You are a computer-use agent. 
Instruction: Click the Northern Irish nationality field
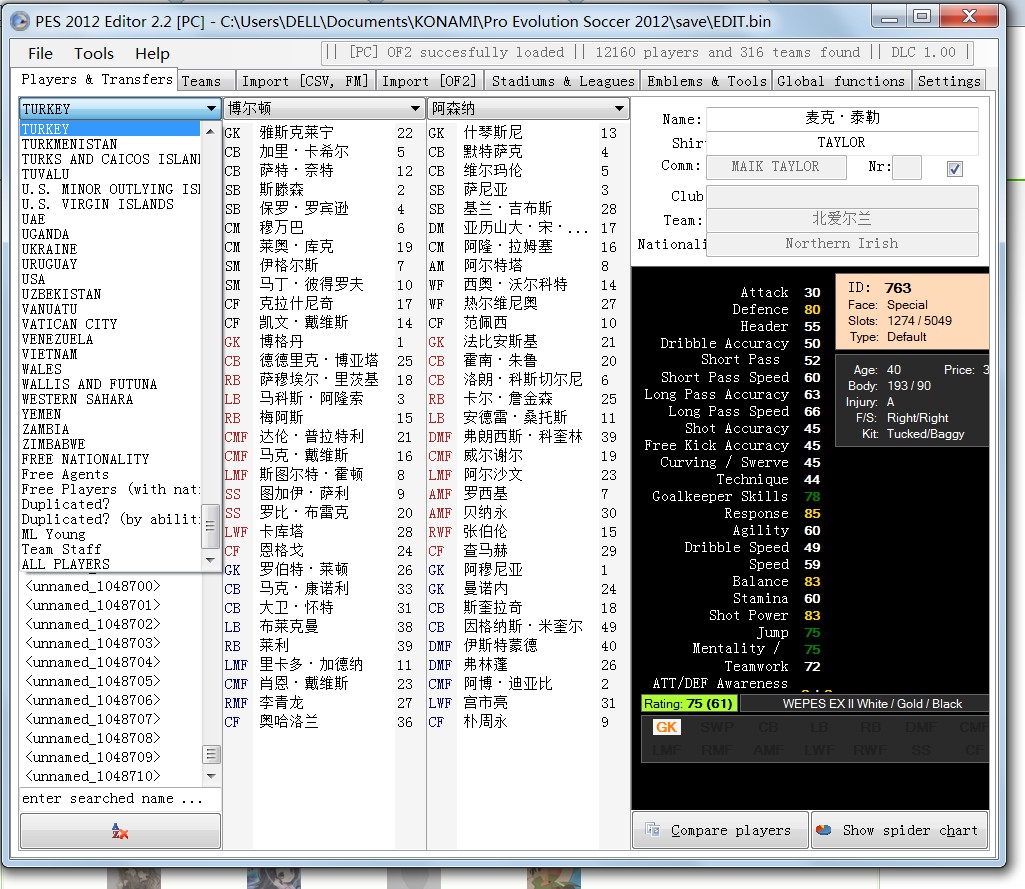(x=842, y=244)
